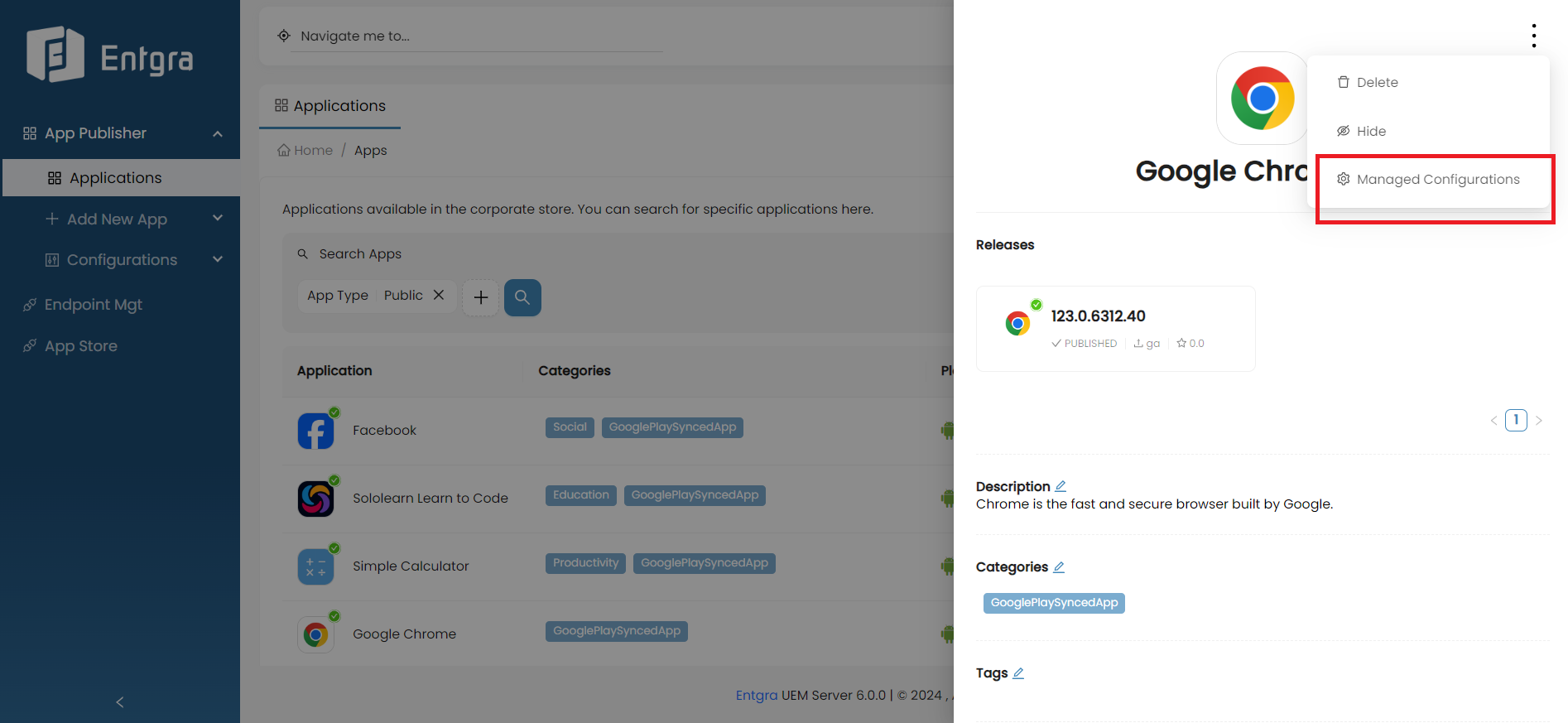The height and width of the screenshot is (723, 1568).
Task: Edit Tags with pencil icon
Action: click(1018, 673)
